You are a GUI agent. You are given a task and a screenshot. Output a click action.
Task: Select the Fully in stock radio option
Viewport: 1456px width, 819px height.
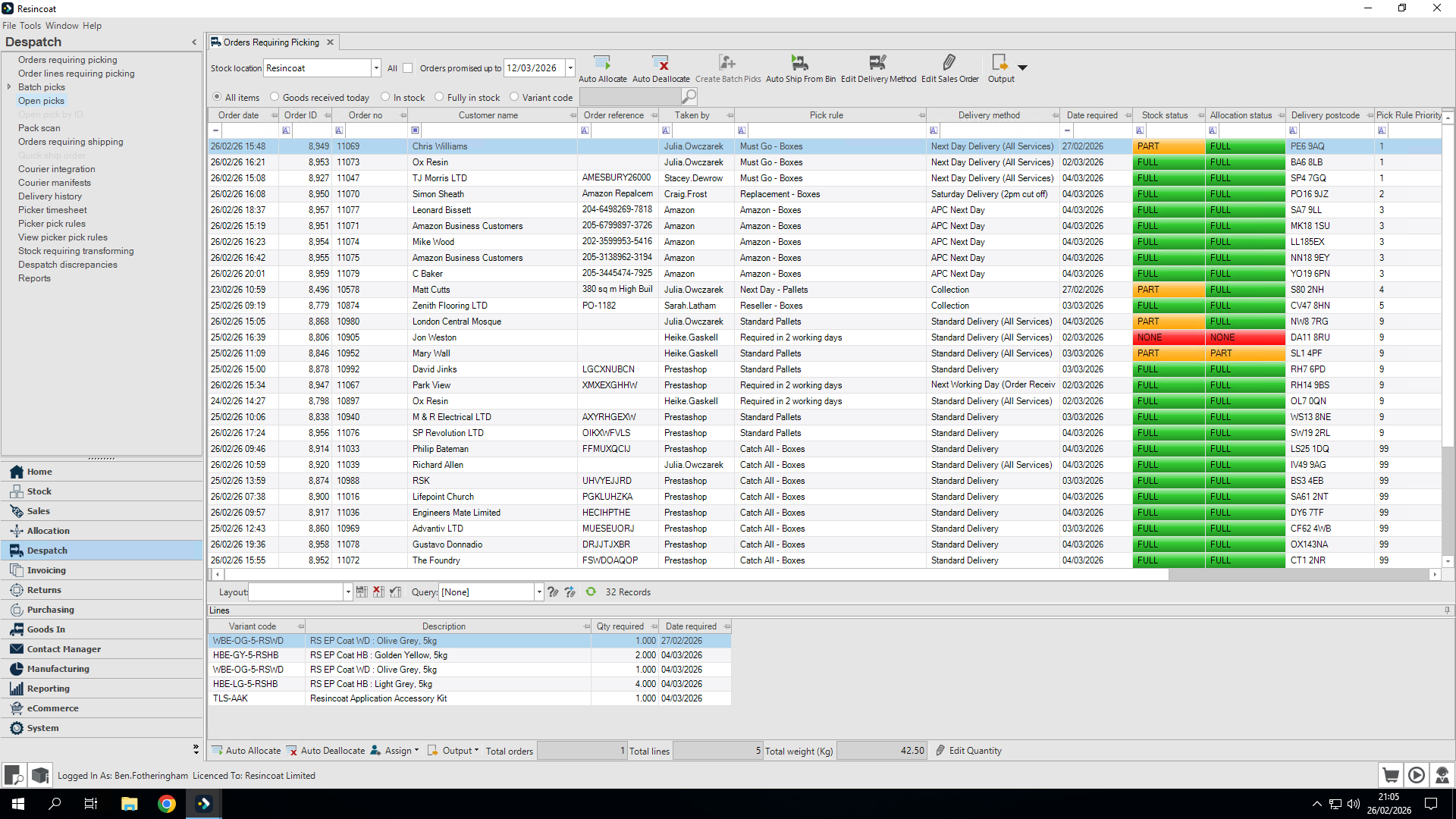tap(439, 97)
